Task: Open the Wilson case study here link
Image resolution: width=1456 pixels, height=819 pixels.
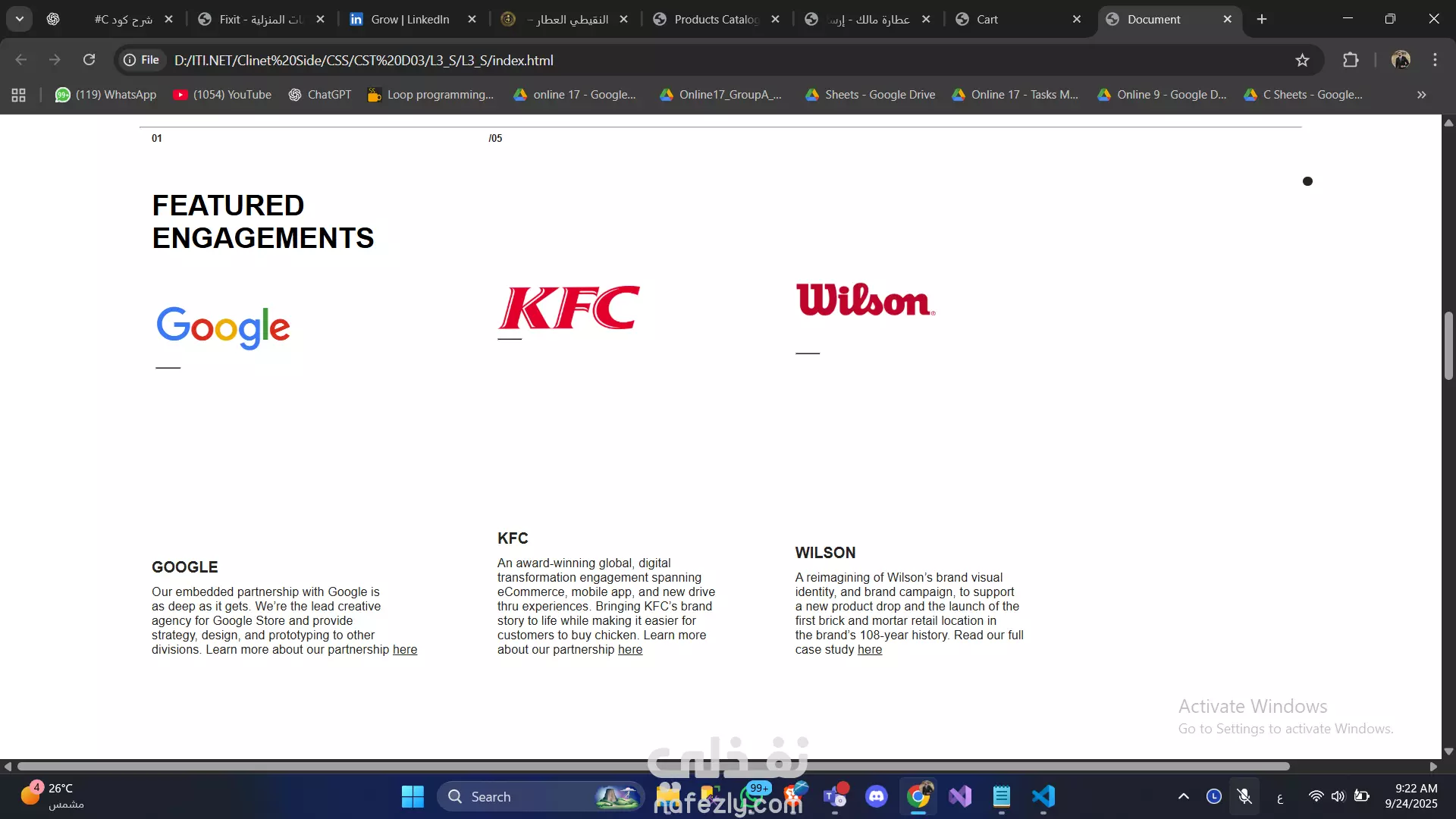Action: point(869,650)
